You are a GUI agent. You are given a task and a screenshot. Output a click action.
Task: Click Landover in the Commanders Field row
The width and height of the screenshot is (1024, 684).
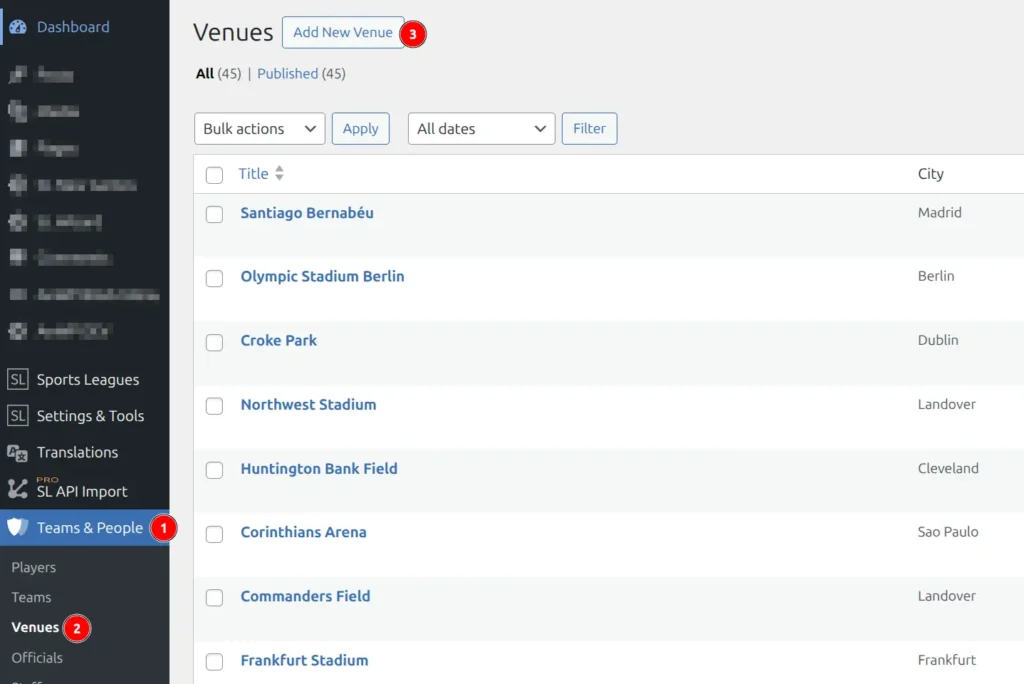946,596
